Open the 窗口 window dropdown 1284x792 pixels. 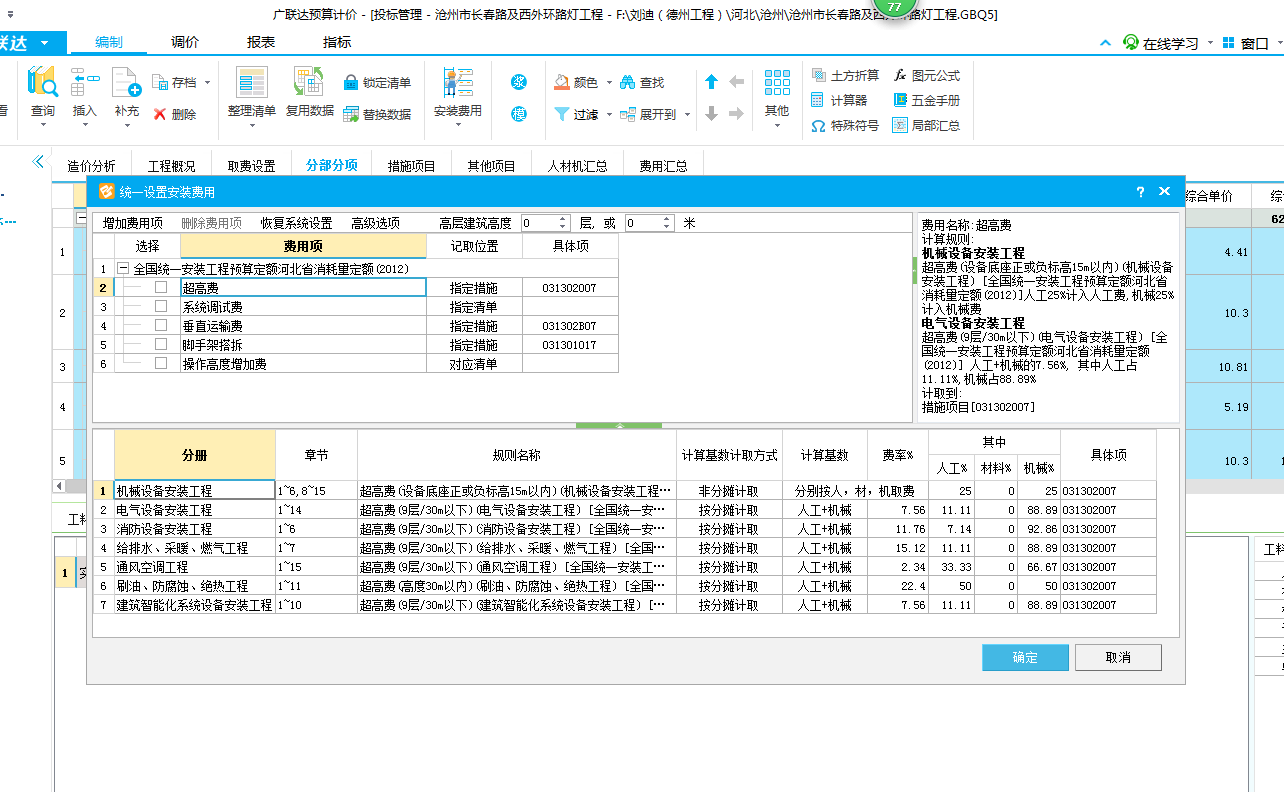pyautogui.click(x=1278, y=43)
